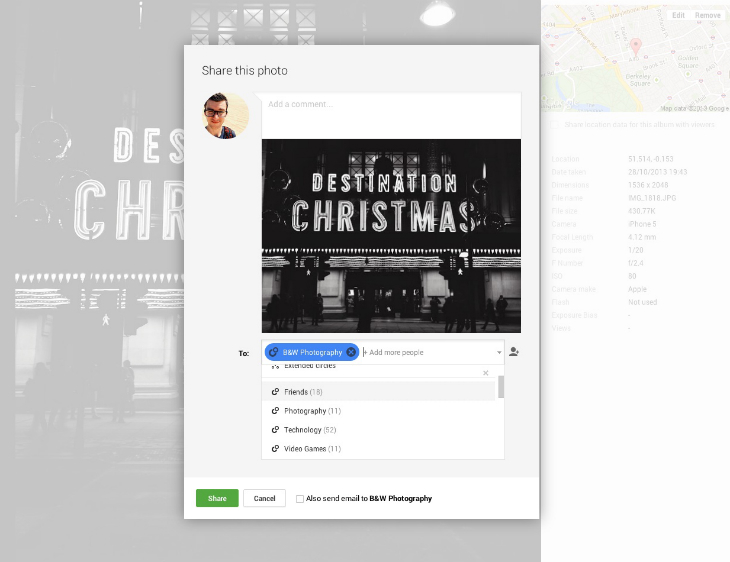Viewport: 730px width, 562px height.
Task: Enable also send email to B&W Photography
Action: (300, 499)
